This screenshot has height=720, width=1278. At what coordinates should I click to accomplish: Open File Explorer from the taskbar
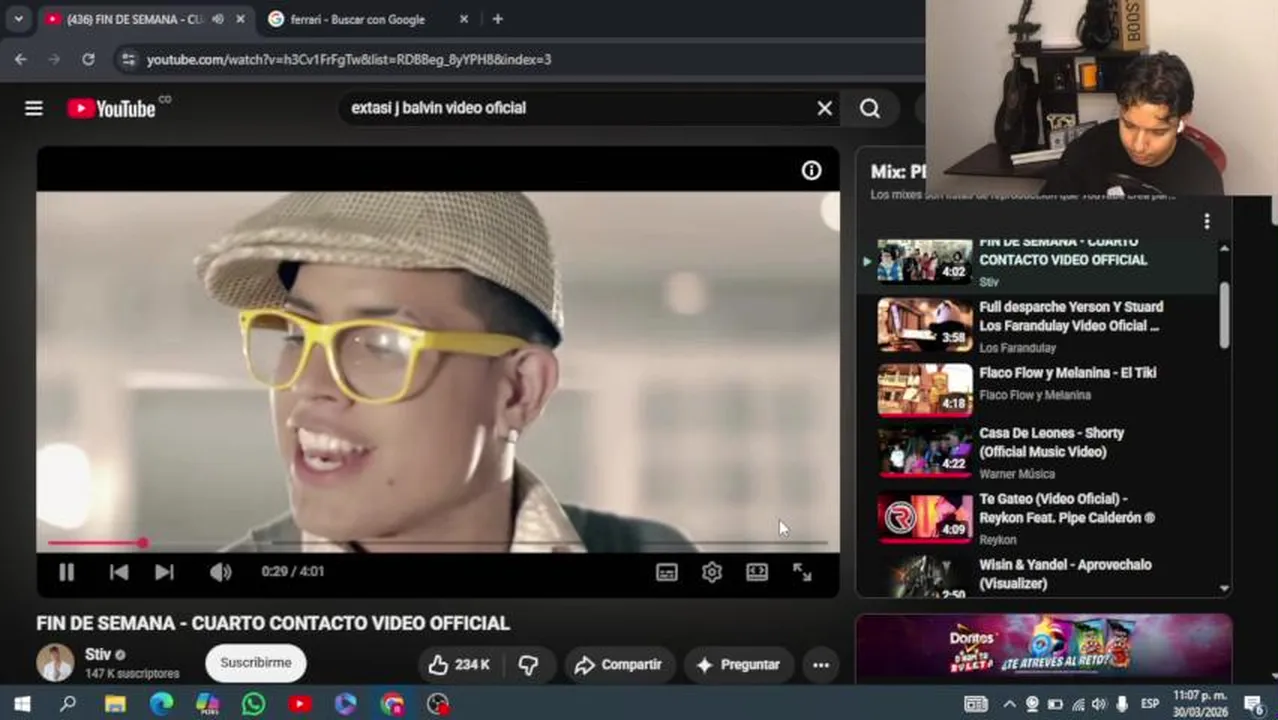tap(115, 704)
